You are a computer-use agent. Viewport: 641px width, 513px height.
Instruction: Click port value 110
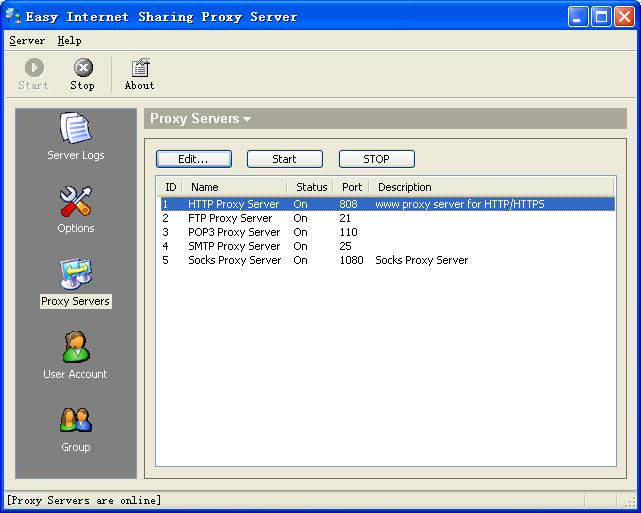pos(348,232)
